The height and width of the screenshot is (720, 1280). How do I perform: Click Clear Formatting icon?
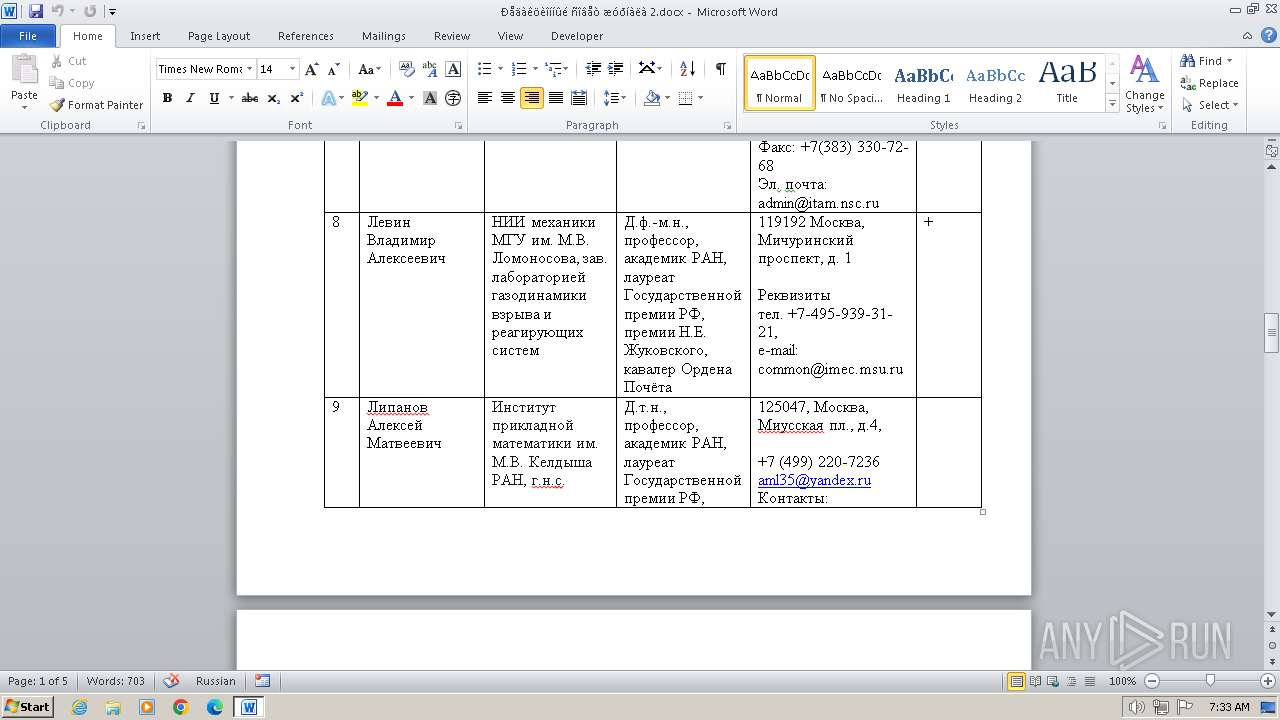407,69
